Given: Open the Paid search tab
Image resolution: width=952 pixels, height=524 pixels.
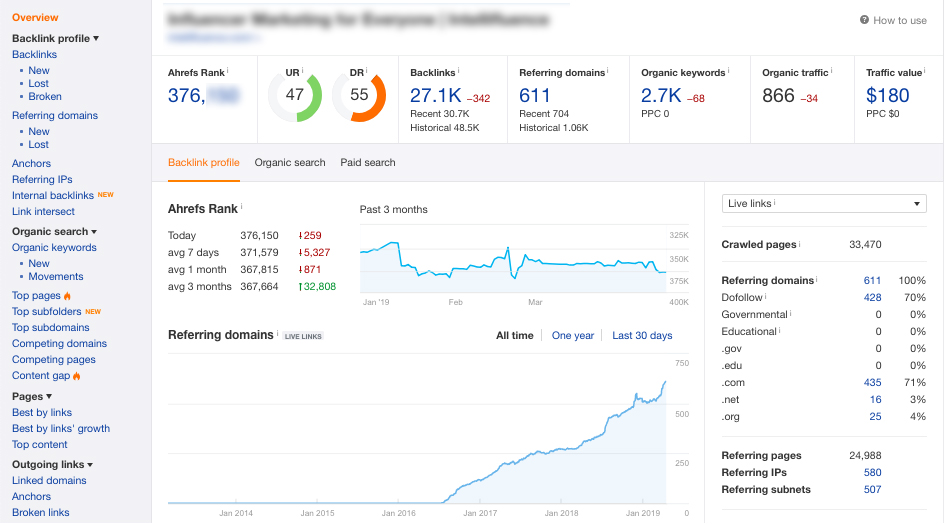Looking at the screenshot, I should (368, 163).
